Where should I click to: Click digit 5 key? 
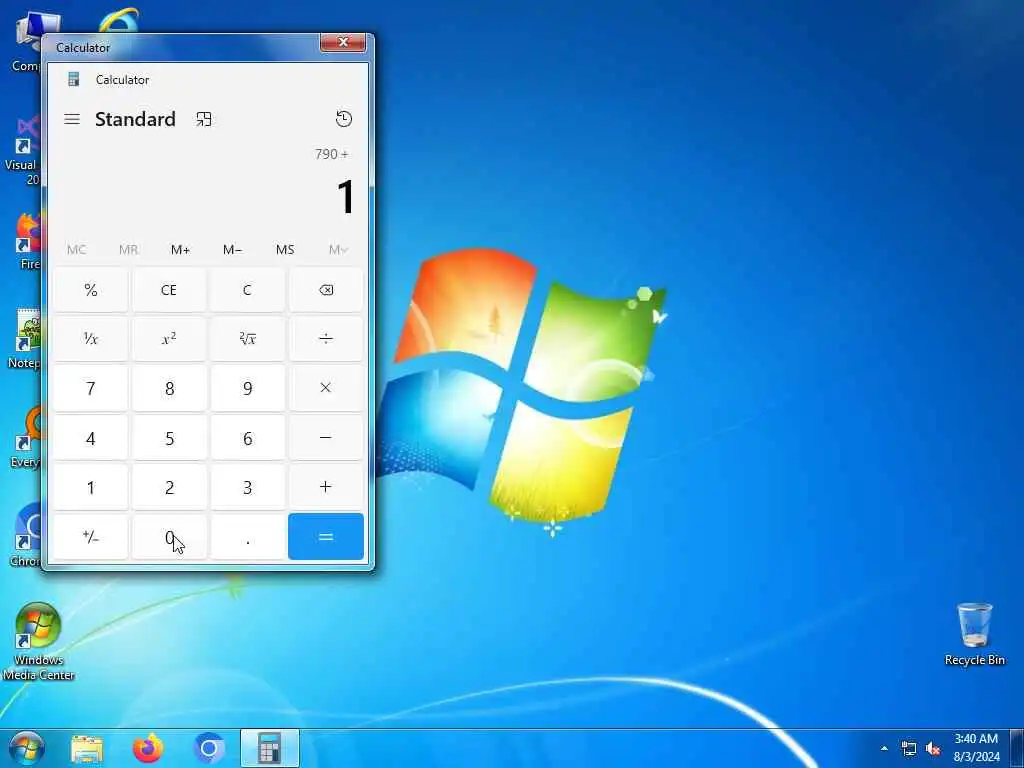click(x=169, y=438)
